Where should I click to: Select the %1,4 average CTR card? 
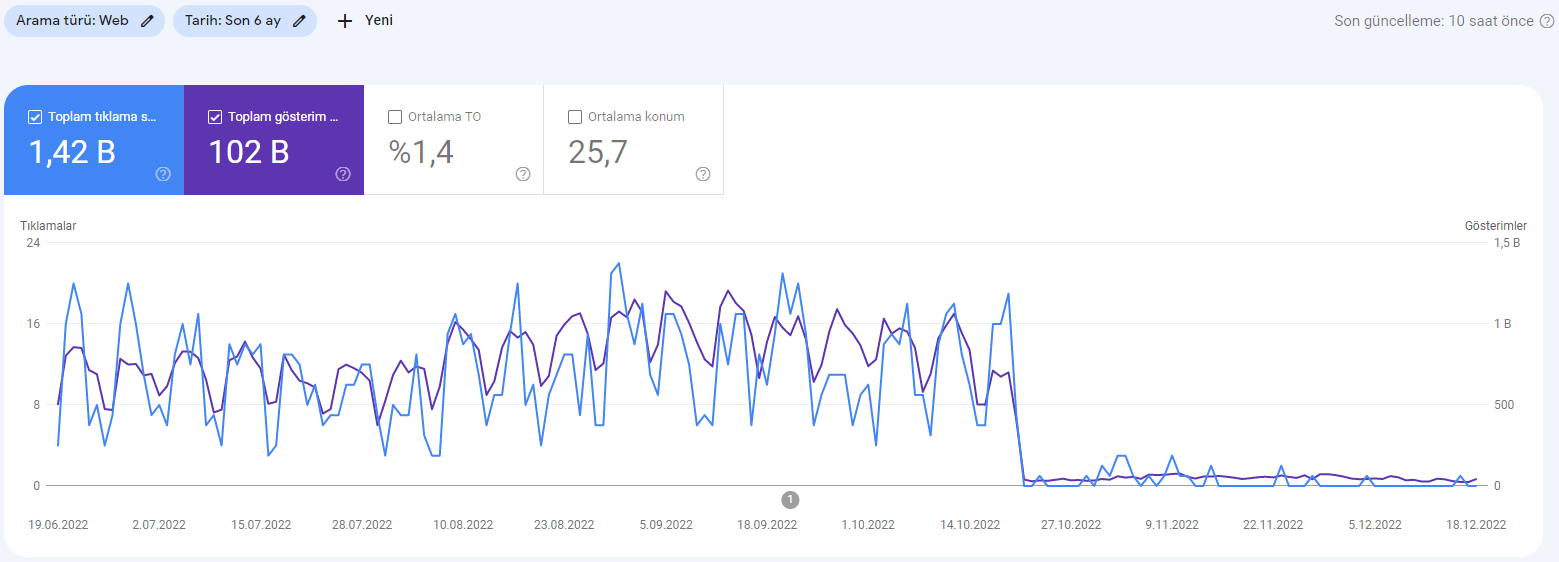[x=454, y=140]
